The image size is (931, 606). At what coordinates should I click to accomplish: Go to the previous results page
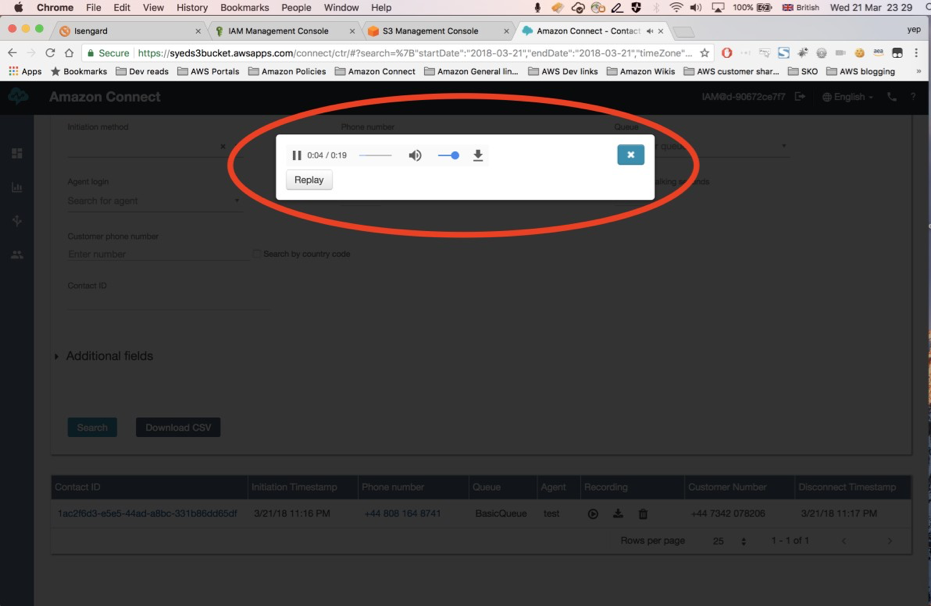coord(844,541)
